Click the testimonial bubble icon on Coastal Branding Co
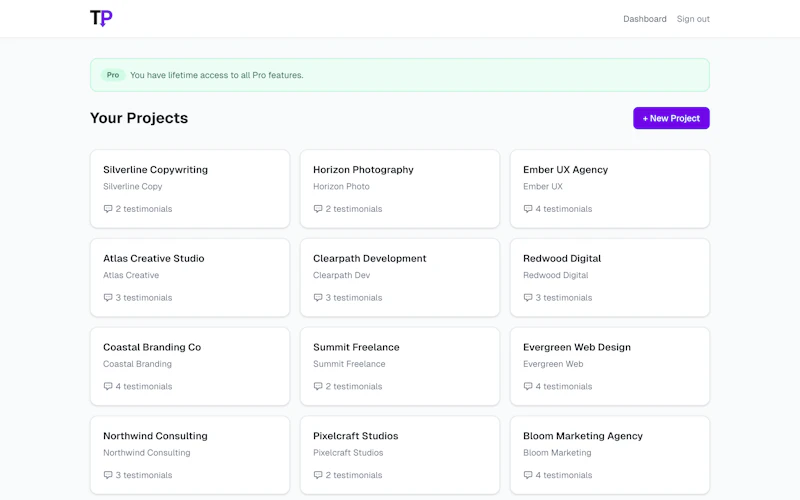 pos(108,386)
